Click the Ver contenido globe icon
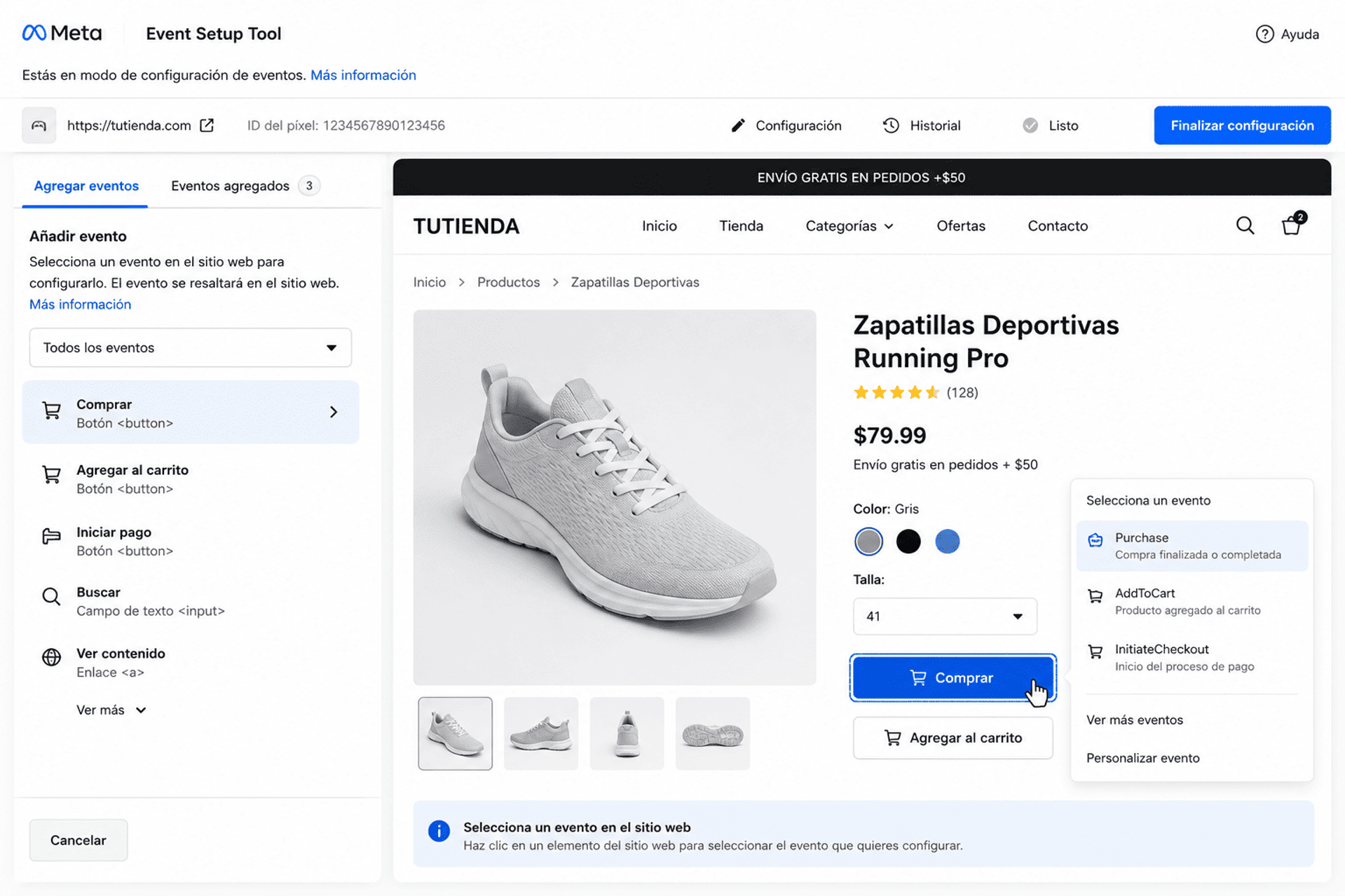Screen dimensions: 1345x896 click(51, 657)
